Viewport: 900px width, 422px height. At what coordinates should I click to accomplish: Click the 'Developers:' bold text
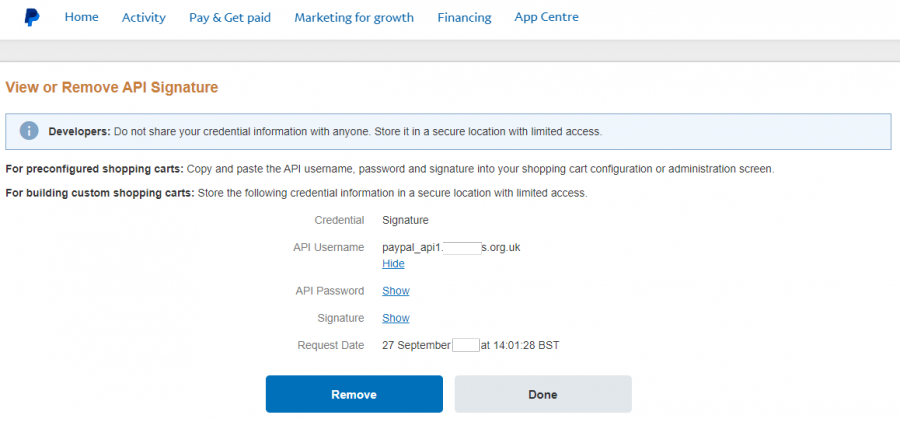(79, 131)
